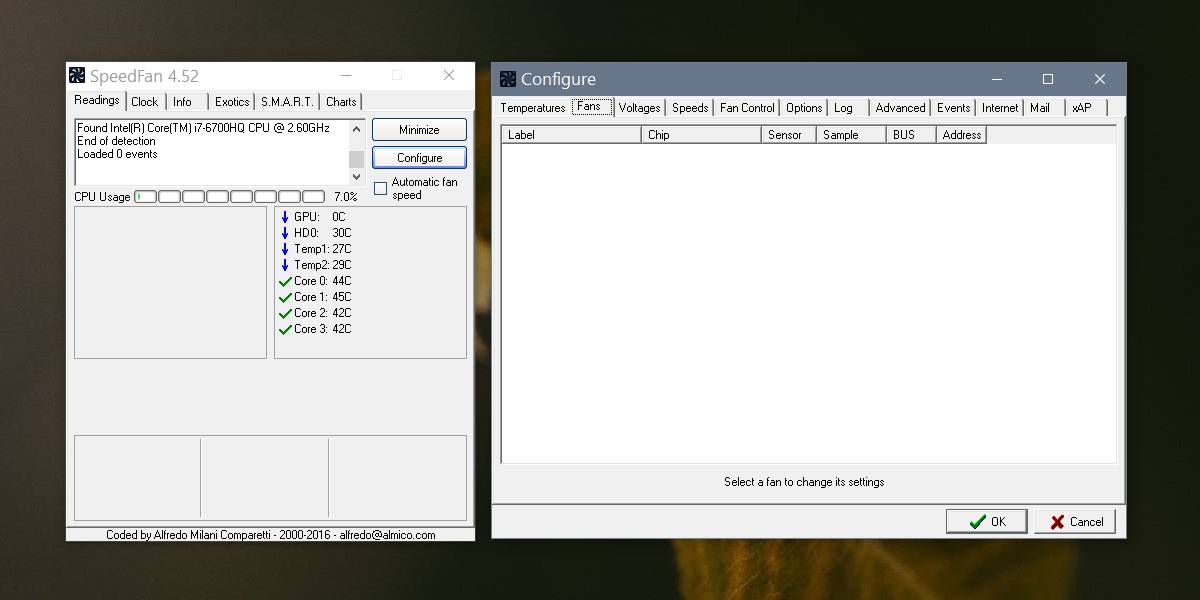Click the HD0 30C reading
The image size is (1200, 600).
tap(323, 233)
